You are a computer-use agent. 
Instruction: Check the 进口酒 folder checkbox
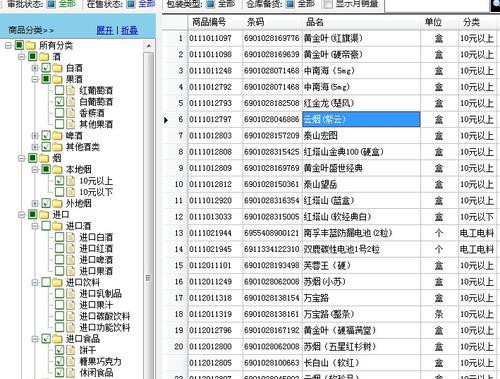tap(46, 226)
